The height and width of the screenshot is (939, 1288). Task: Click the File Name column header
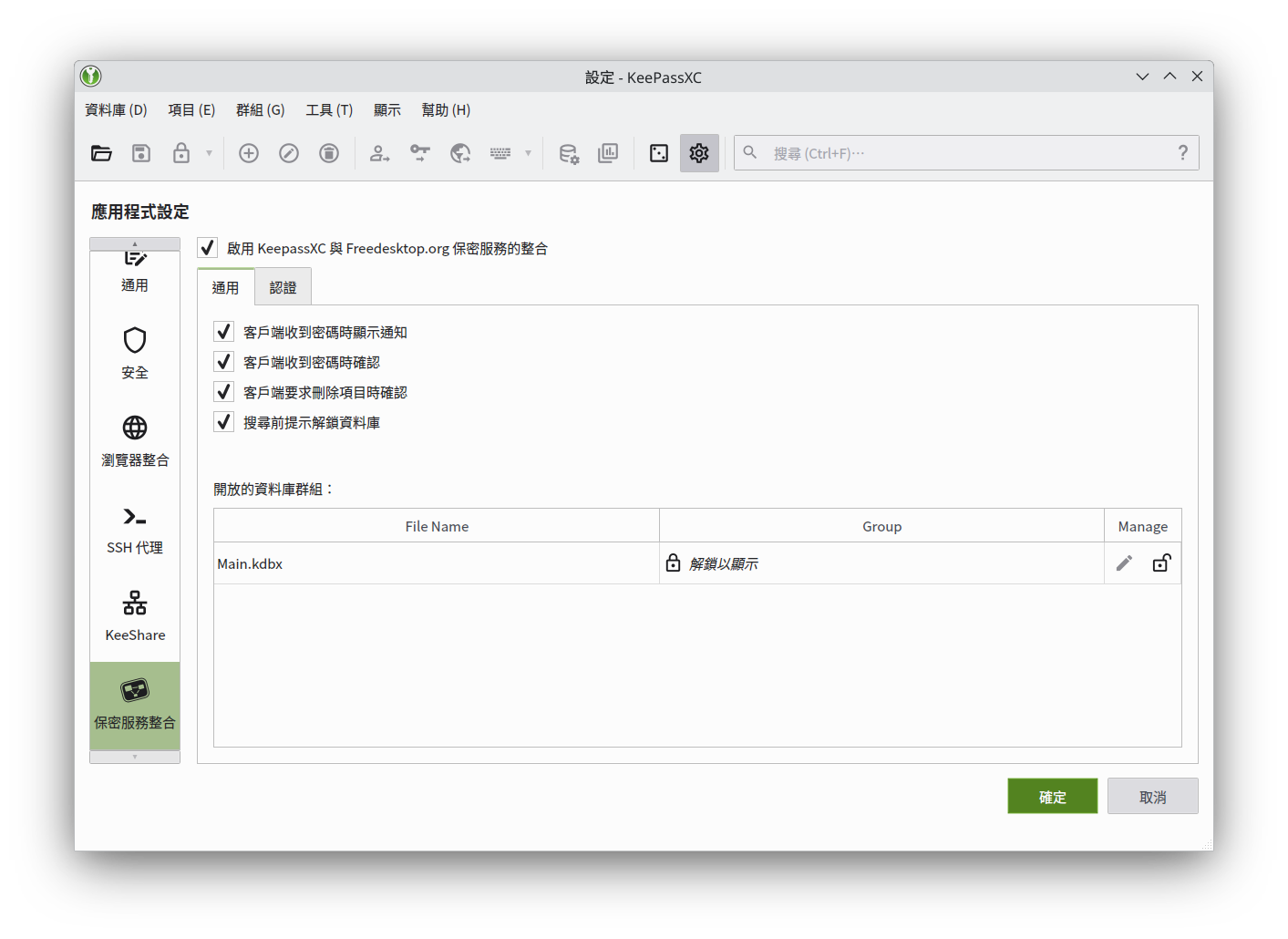[437, 526]
